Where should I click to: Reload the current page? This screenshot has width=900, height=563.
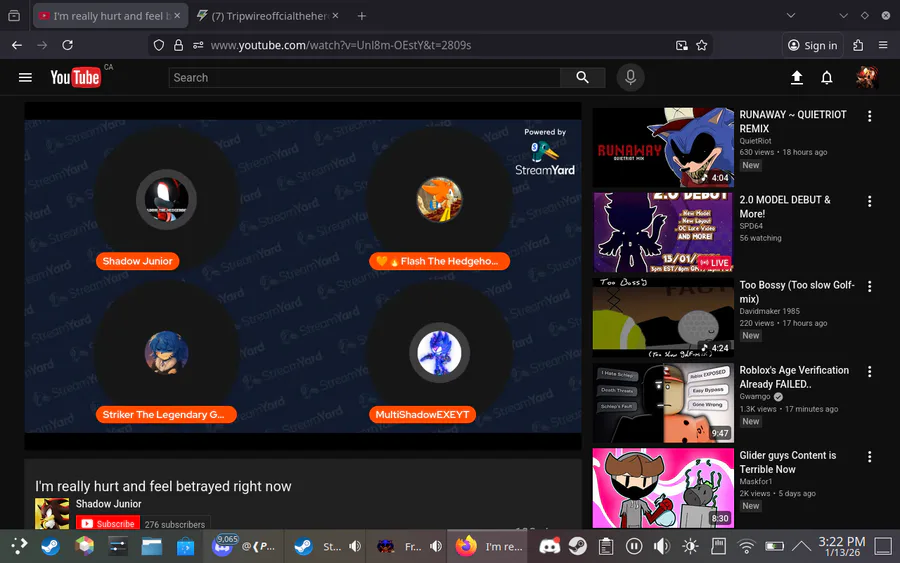(x=67, y=45)
